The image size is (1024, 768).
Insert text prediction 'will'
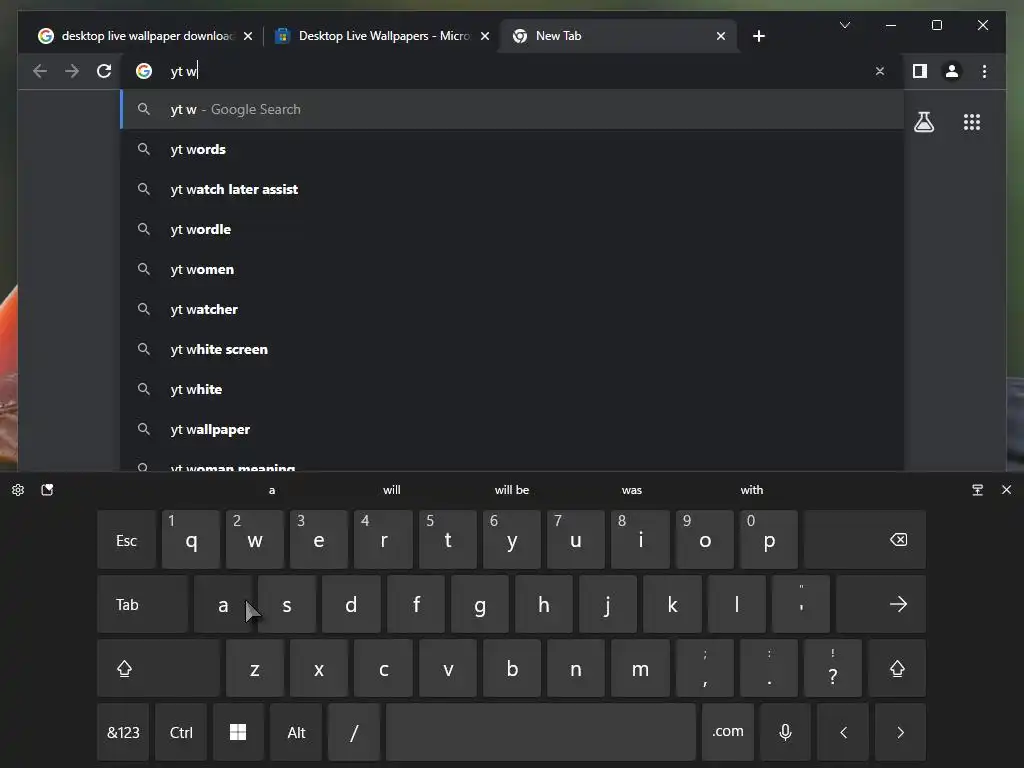(x=392, y=490)
